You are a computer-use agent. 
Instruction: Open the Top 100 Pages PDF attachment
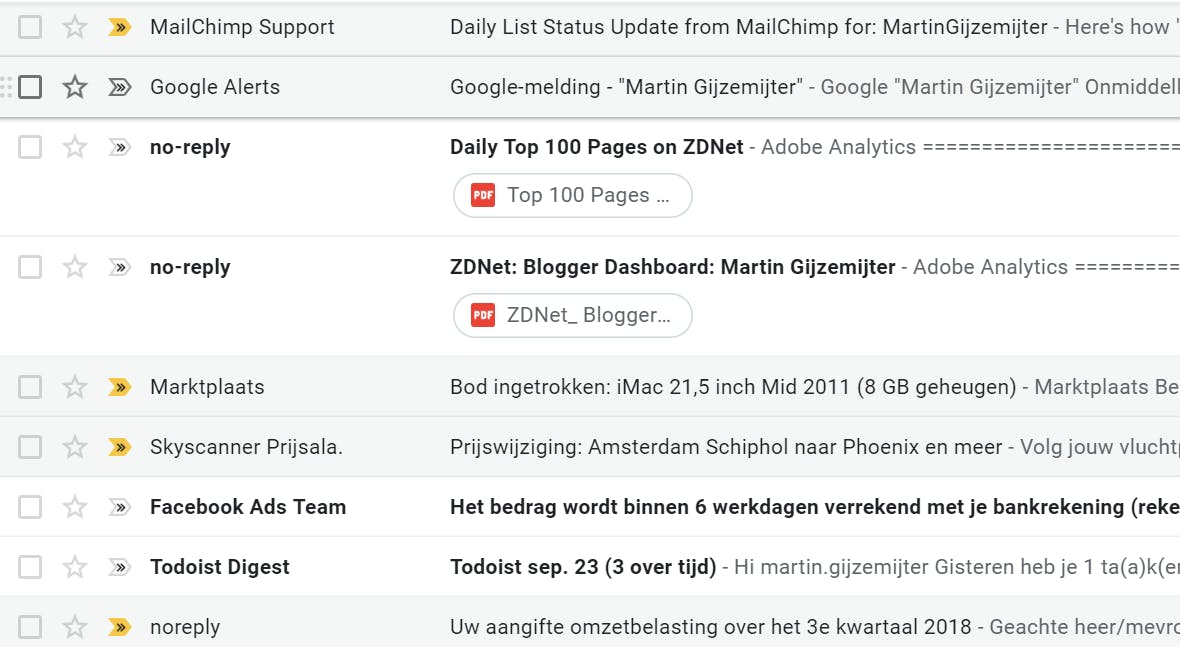(572, 195)
